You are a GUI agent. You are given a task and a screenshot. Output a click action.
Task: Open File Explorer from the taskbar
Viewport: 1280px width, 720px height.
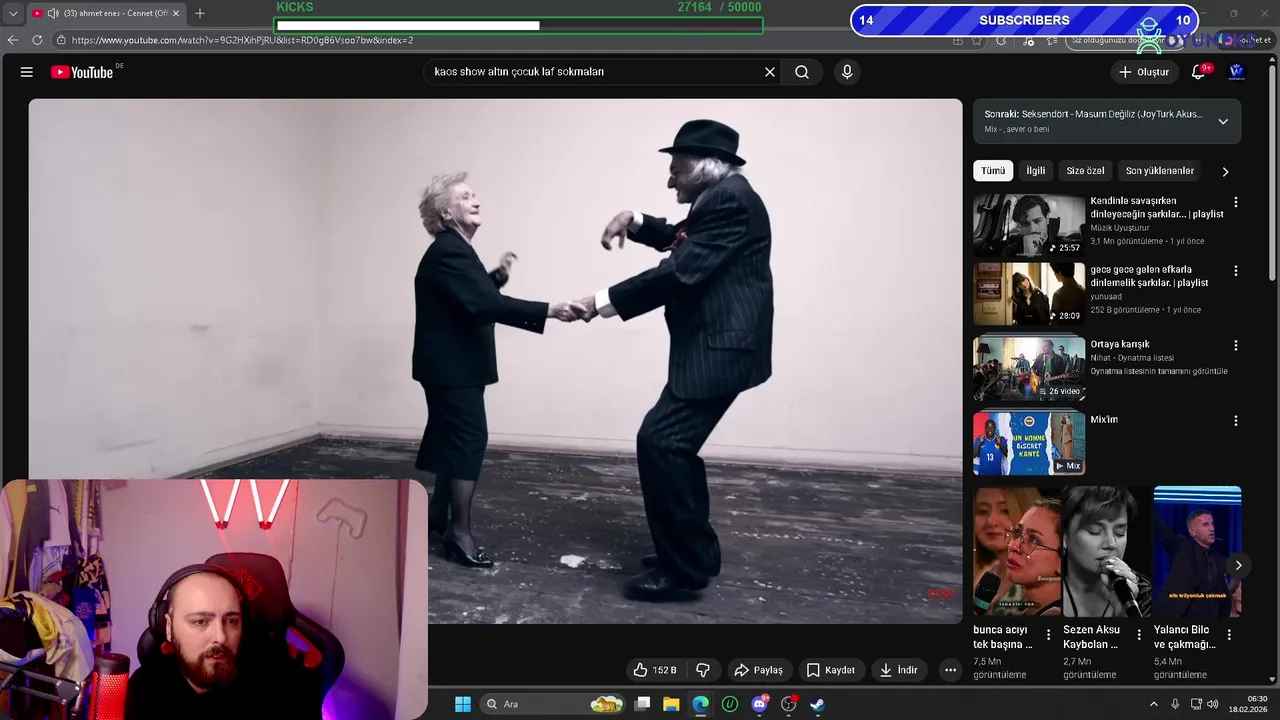coord(671,704)
